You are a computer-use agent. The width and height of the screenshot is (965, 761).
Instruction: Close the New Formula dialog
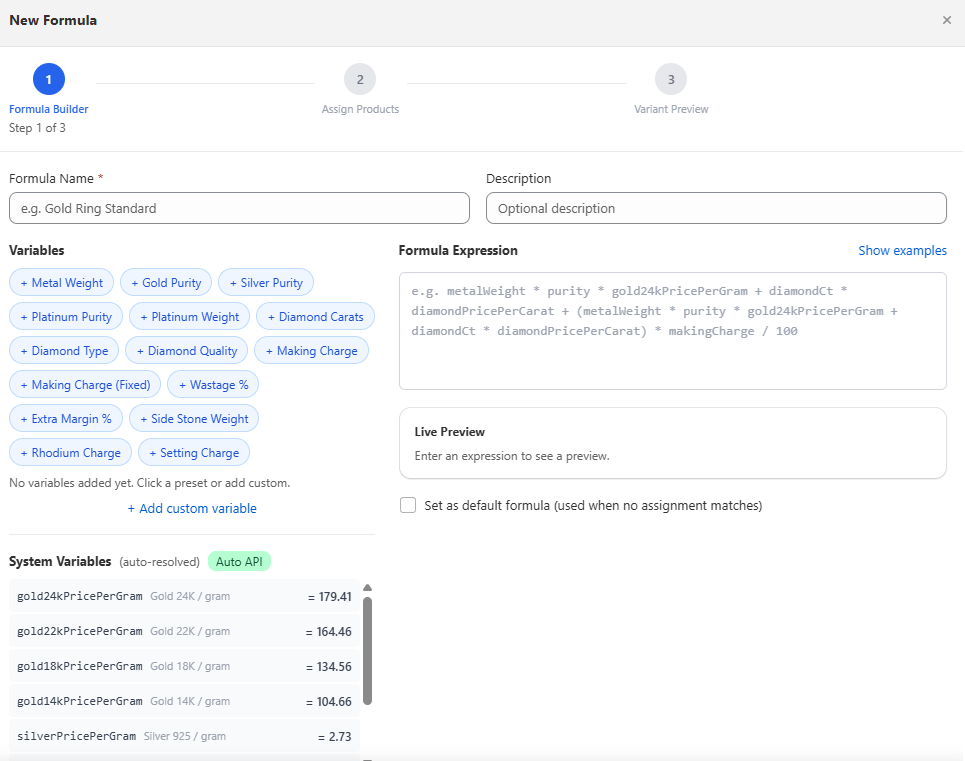coord(946,20)
